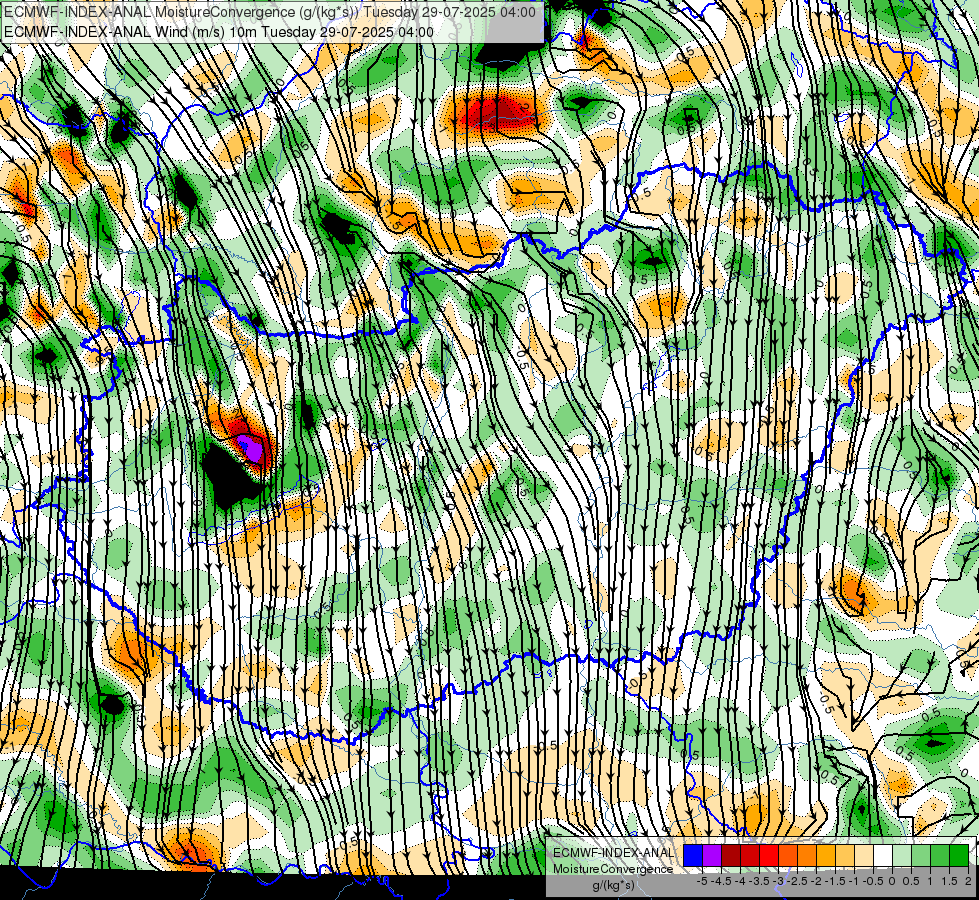
Task: Click the purple legend color swatch
Action: coord(712,855)
